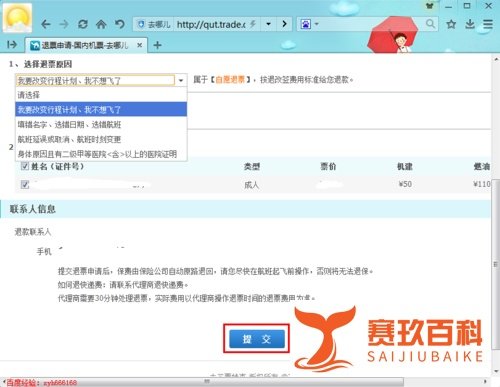Open a new tab with the plus button
This screenshot has width=500, height=387.
pyautogui.click(x=157, y=45)
